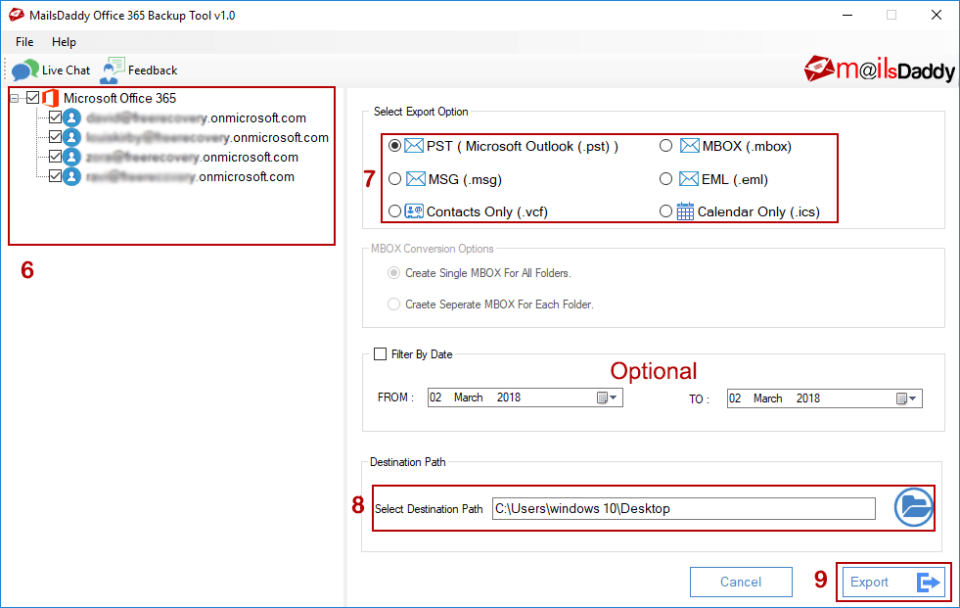The width and height of the screenshot is (960, 608).
Task: Open the TO date picker dropdown
Action: click(x=911, y=397)
